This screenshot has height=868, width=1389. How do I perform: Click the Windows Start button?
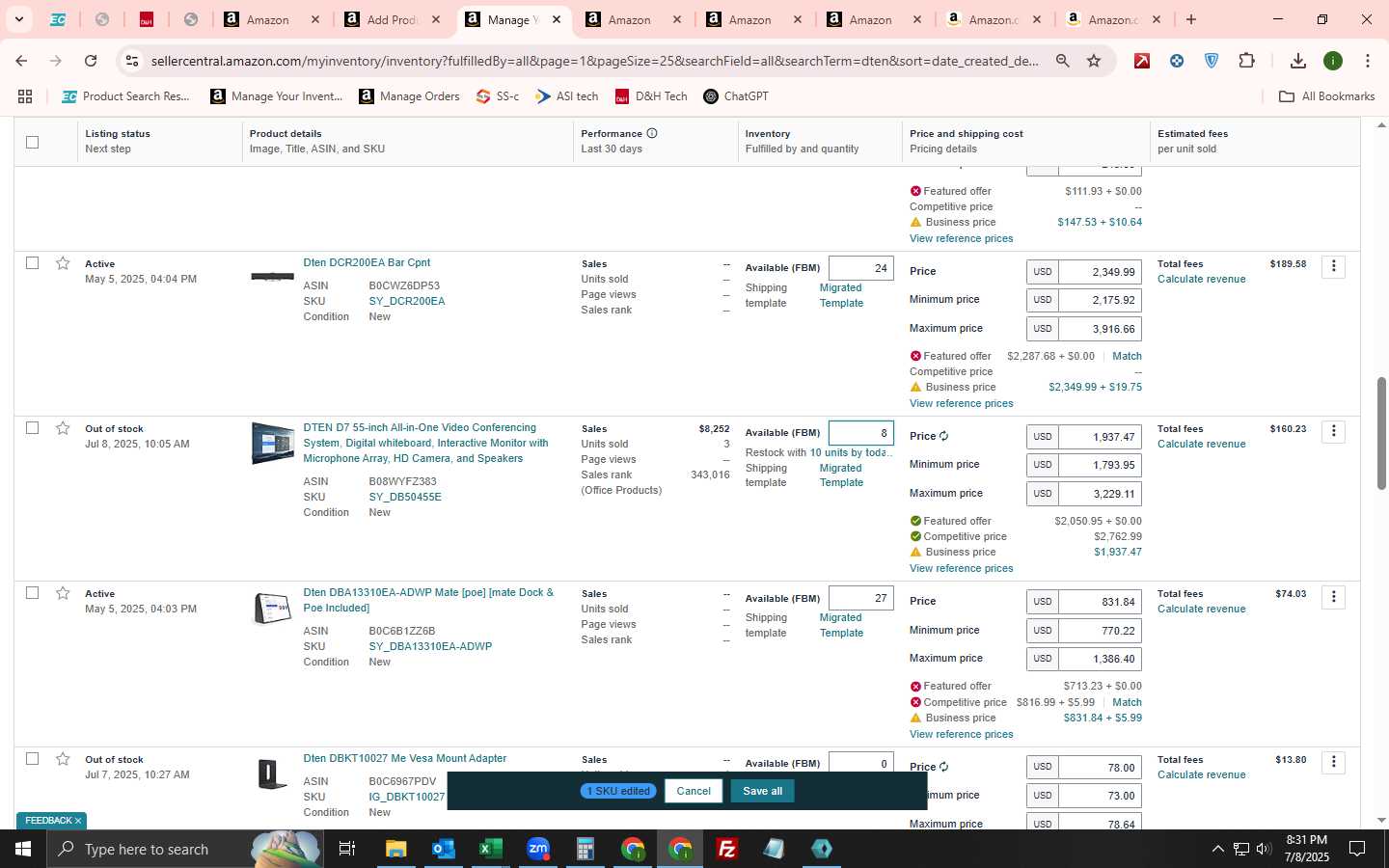[x=23, y=849]
